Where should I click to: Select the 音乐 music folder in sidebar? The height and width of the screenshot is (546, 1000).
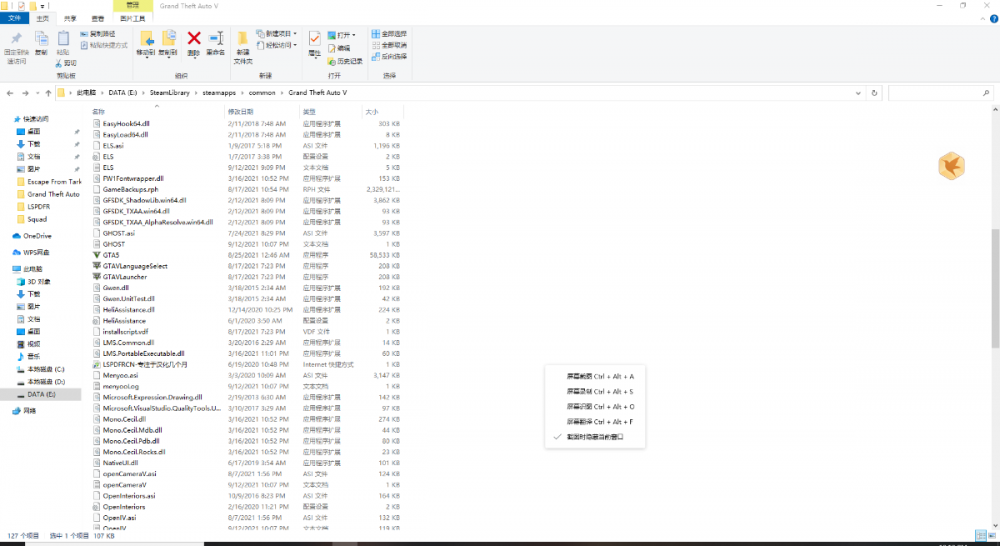29,357
